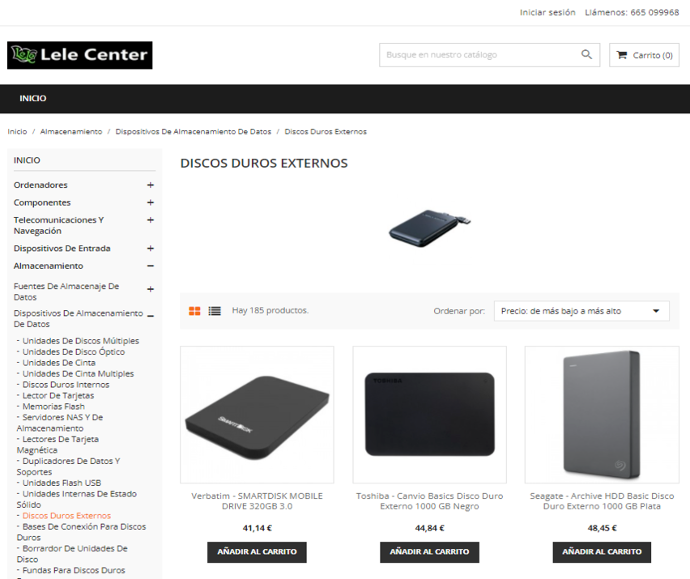The height and width of the screenshot is (579, 690).
Task: Open the Seagate Archive HDD product image
Action: (x=602, y=414)
